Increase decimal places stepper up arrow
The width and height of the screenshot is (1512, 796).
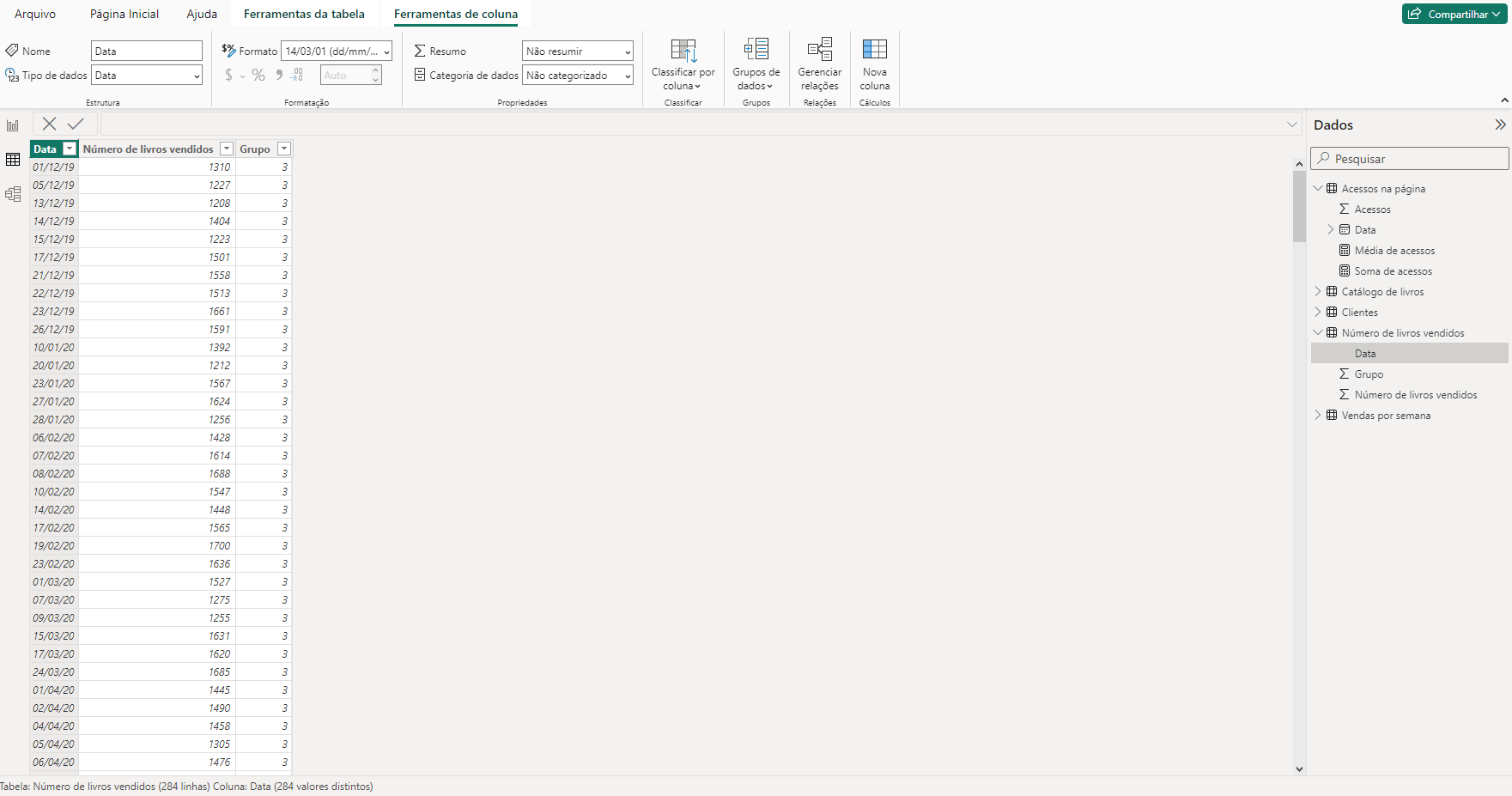pyautogui.click(x=376, y=71)
